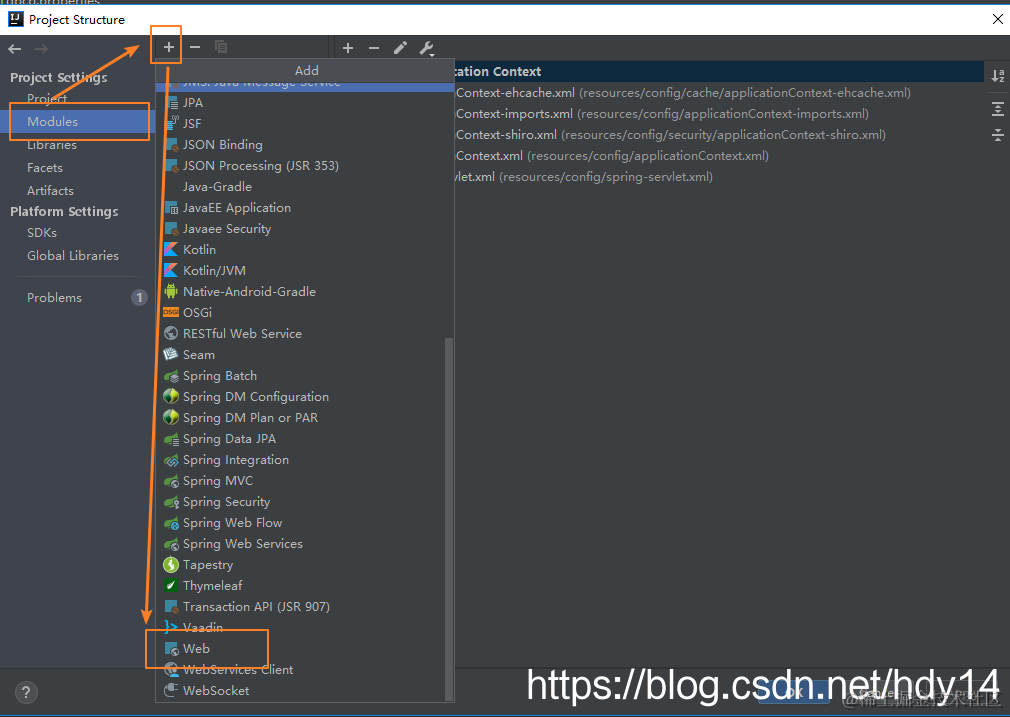Choose Javaee Security in Add menu
This screenshot has width=1010, height=717.
click(304, 229)
